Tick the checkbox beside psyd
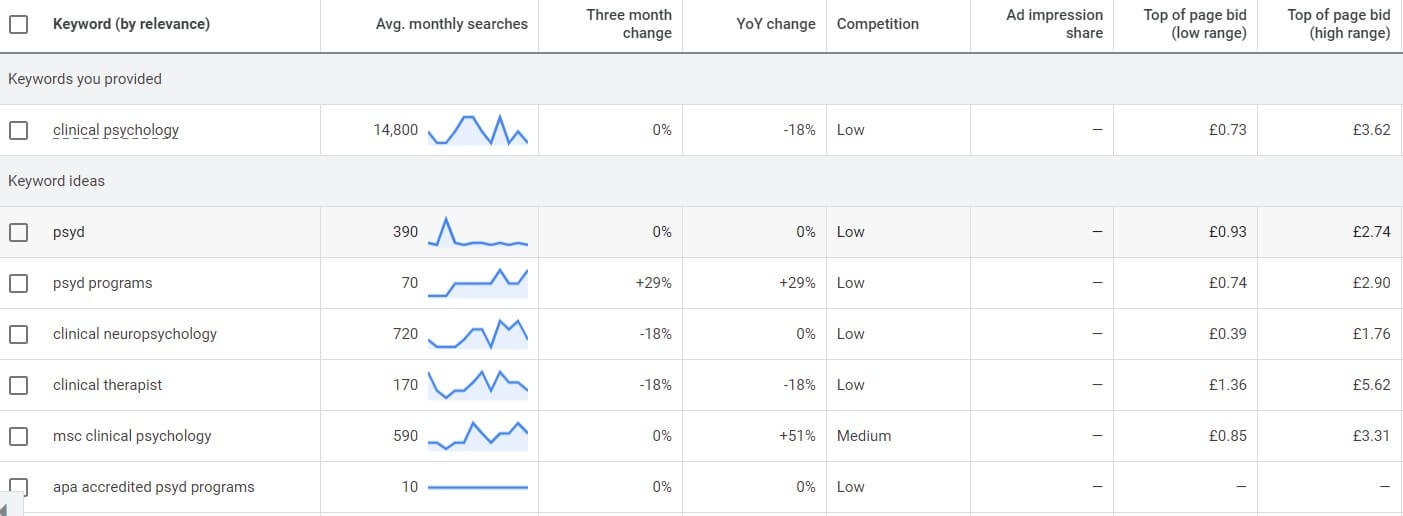The height and width of the screenshot is (516, 1403). (x=18, y=232)
